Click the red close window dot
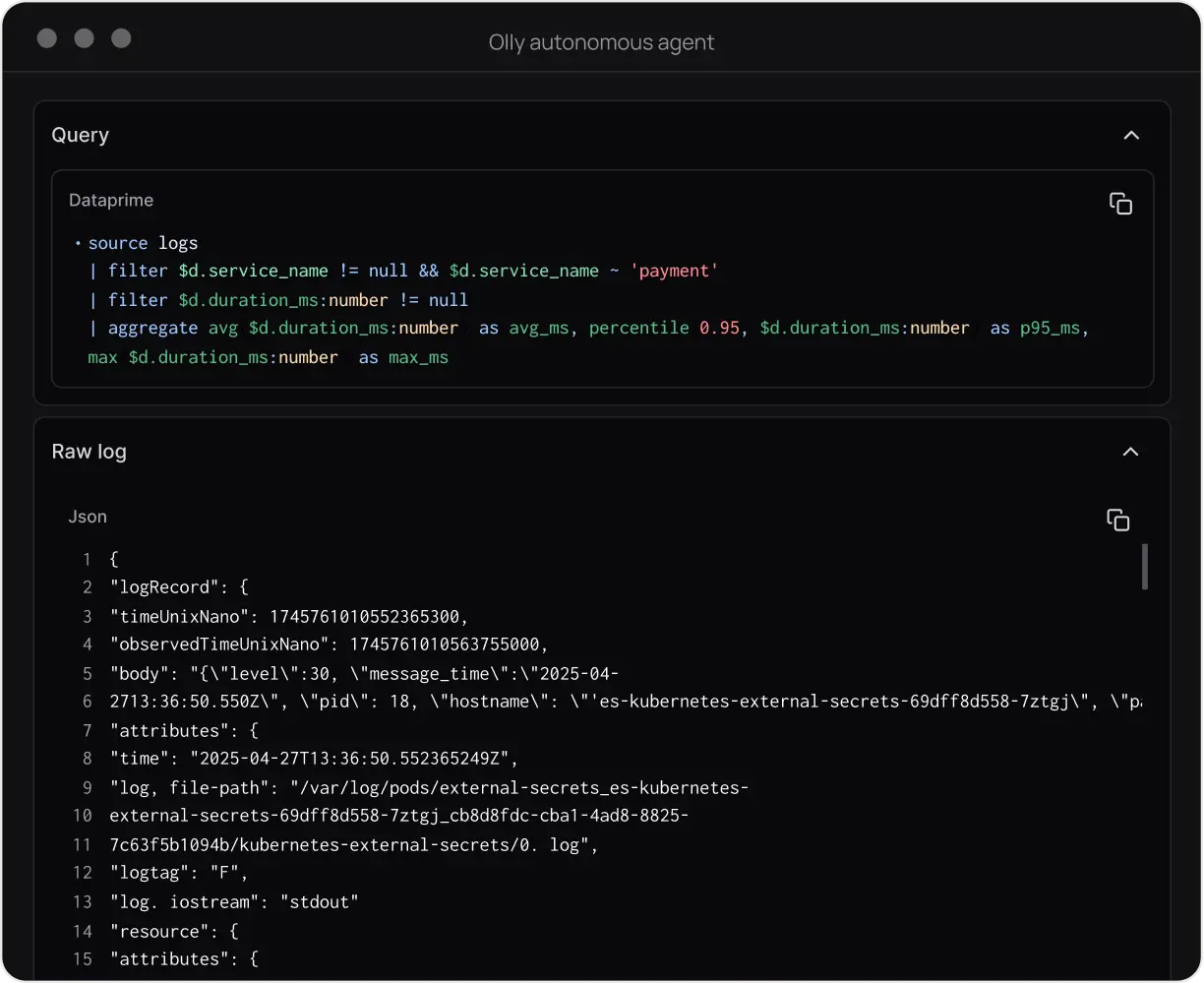This screenshot has width=1204, height=983. (46, 38)
